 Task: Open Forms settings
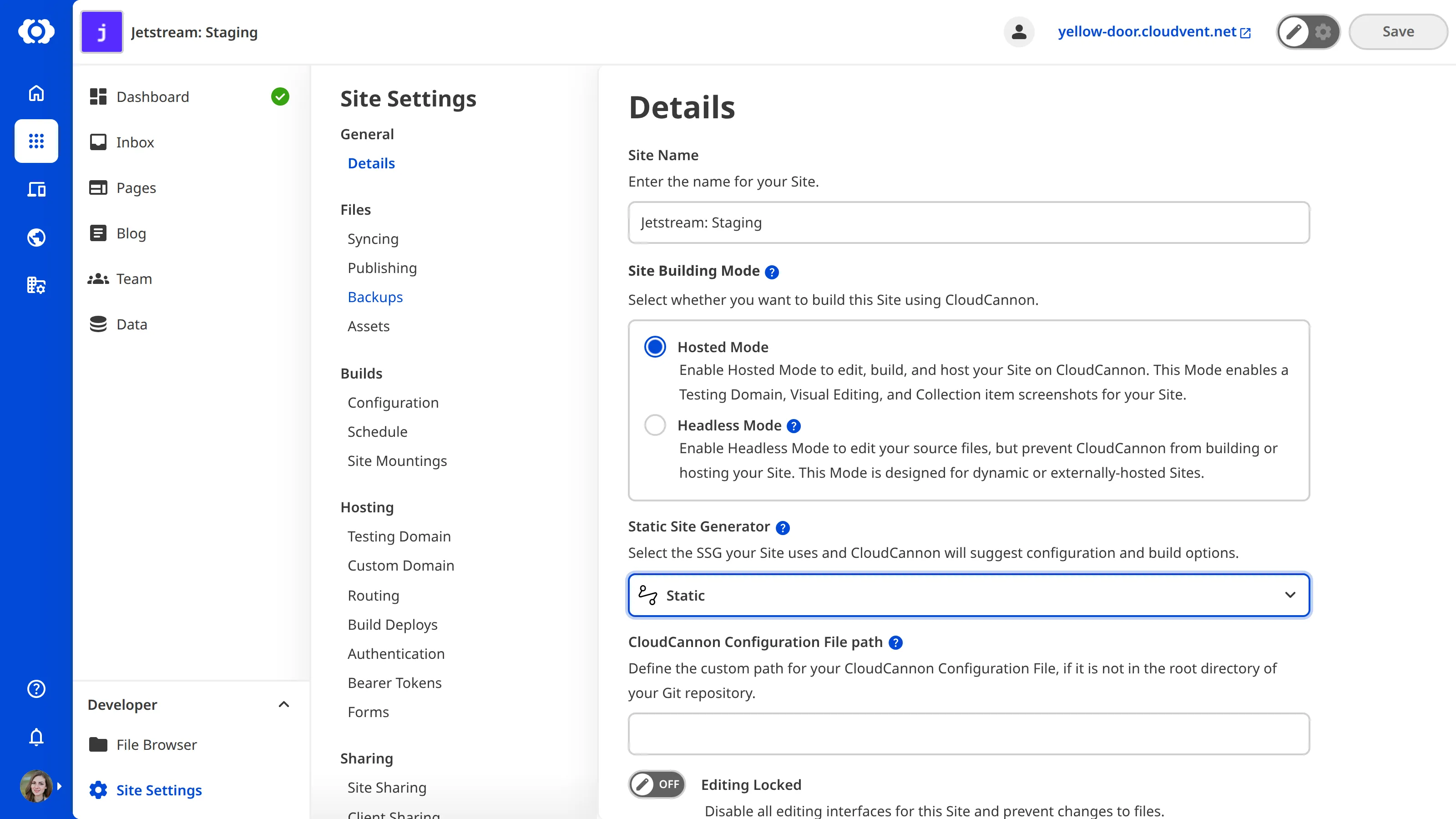(x=369, y=712)
